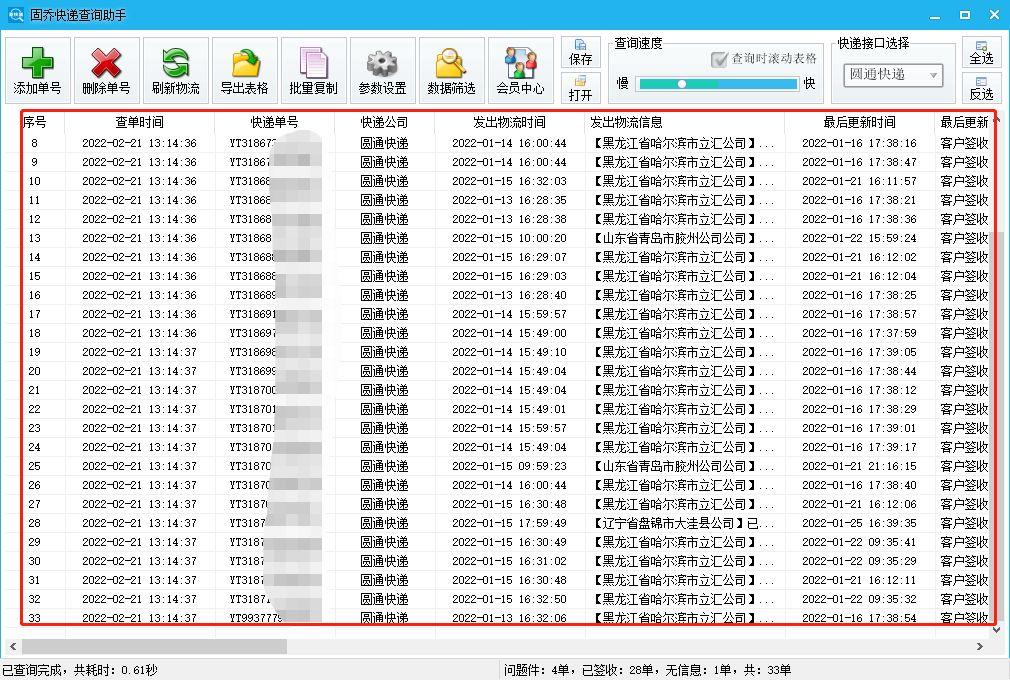Click the 添加单号 (Add Tracking Number) icon
The image size is (1010, 680).
point(37,69)
